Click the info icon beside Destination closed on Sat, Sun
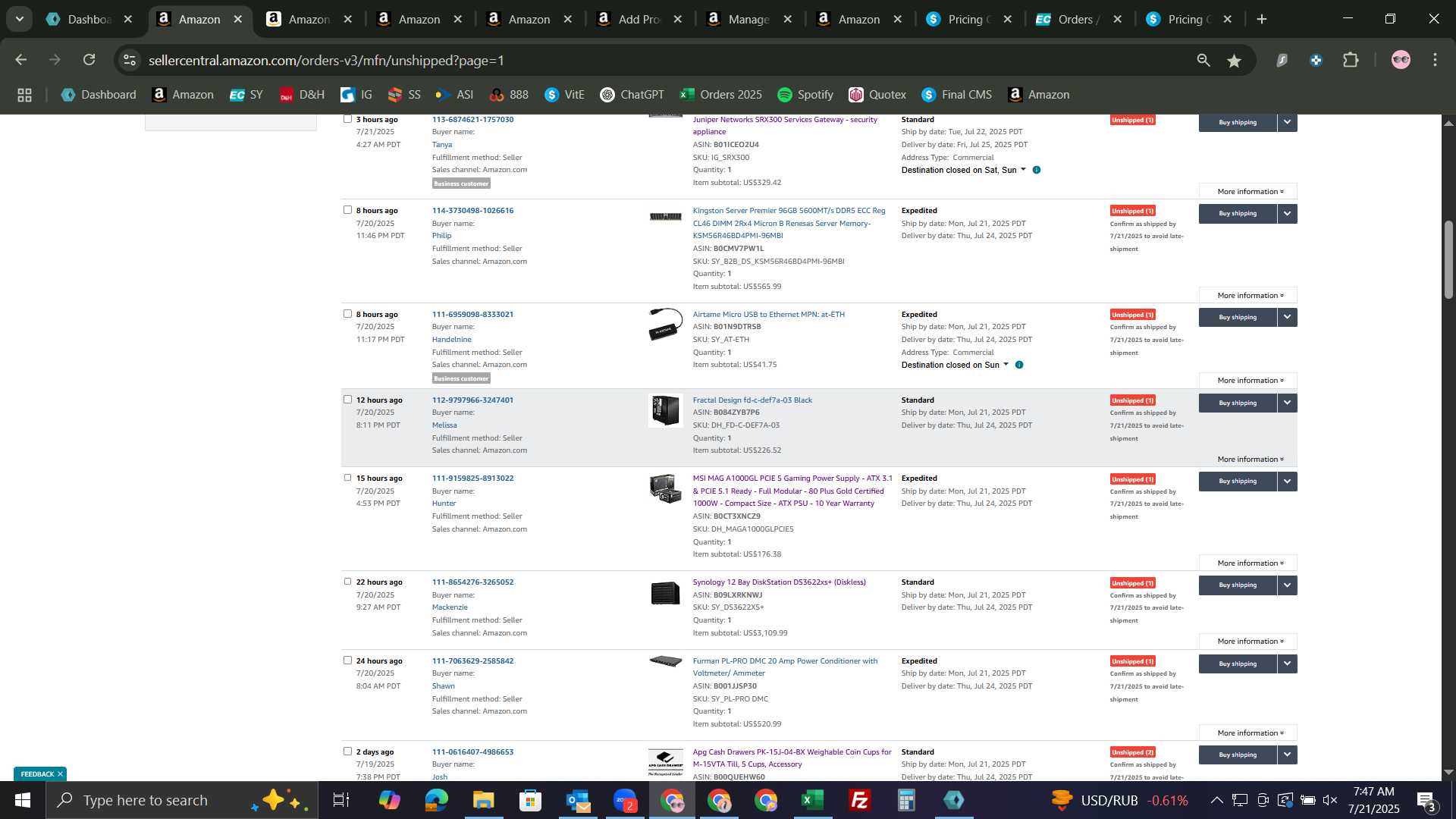 point(1036,170)
